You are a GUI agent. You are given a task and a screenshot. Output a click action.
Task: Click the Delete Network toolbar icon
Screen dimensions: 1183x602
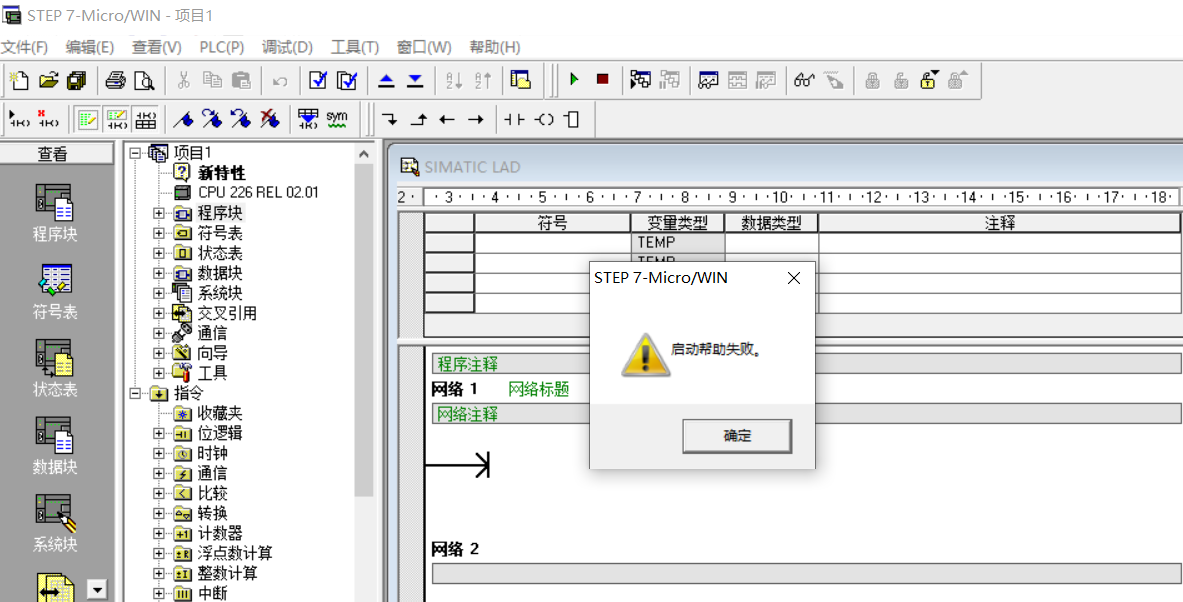click(48, 119)
